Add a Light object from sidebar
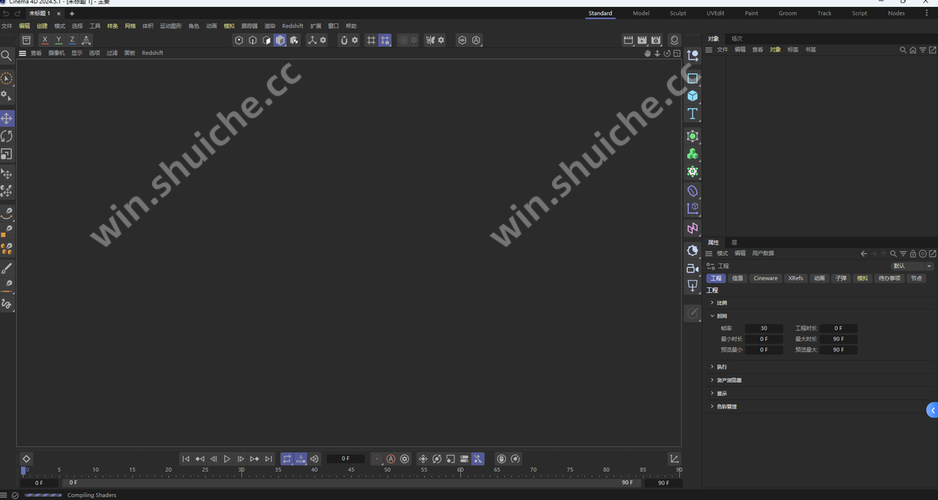Viewport: 938px width, 500px height. (692, 286)
